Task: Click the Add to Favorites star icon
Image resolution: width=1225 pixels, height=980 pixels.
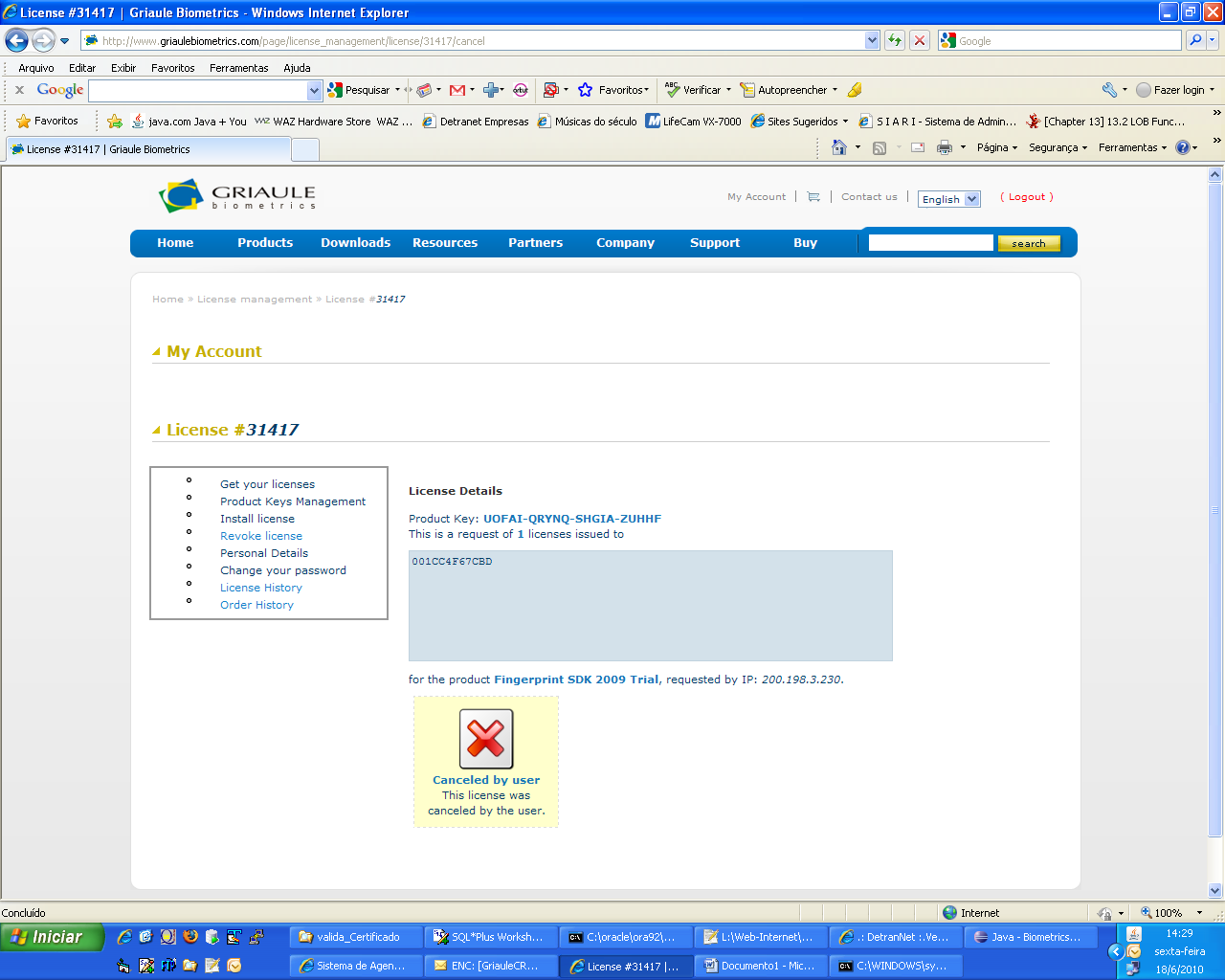Action: click(115, 122)
